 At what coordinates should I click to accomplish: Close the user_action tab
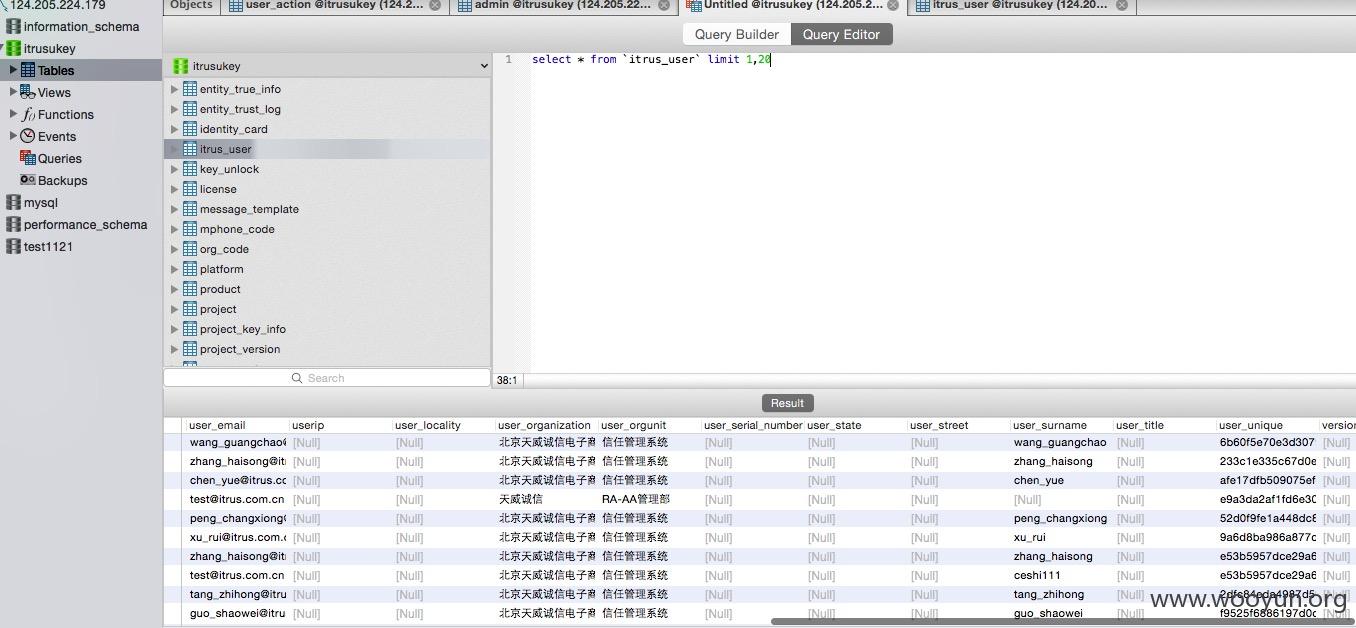435,5
